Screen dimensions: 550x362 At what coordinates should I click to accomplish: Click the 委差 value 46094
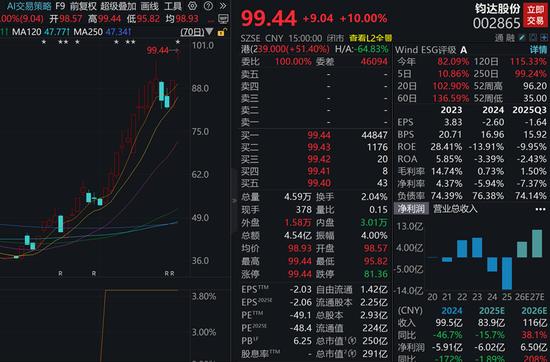pyautogui.click(x=374, y=62)
